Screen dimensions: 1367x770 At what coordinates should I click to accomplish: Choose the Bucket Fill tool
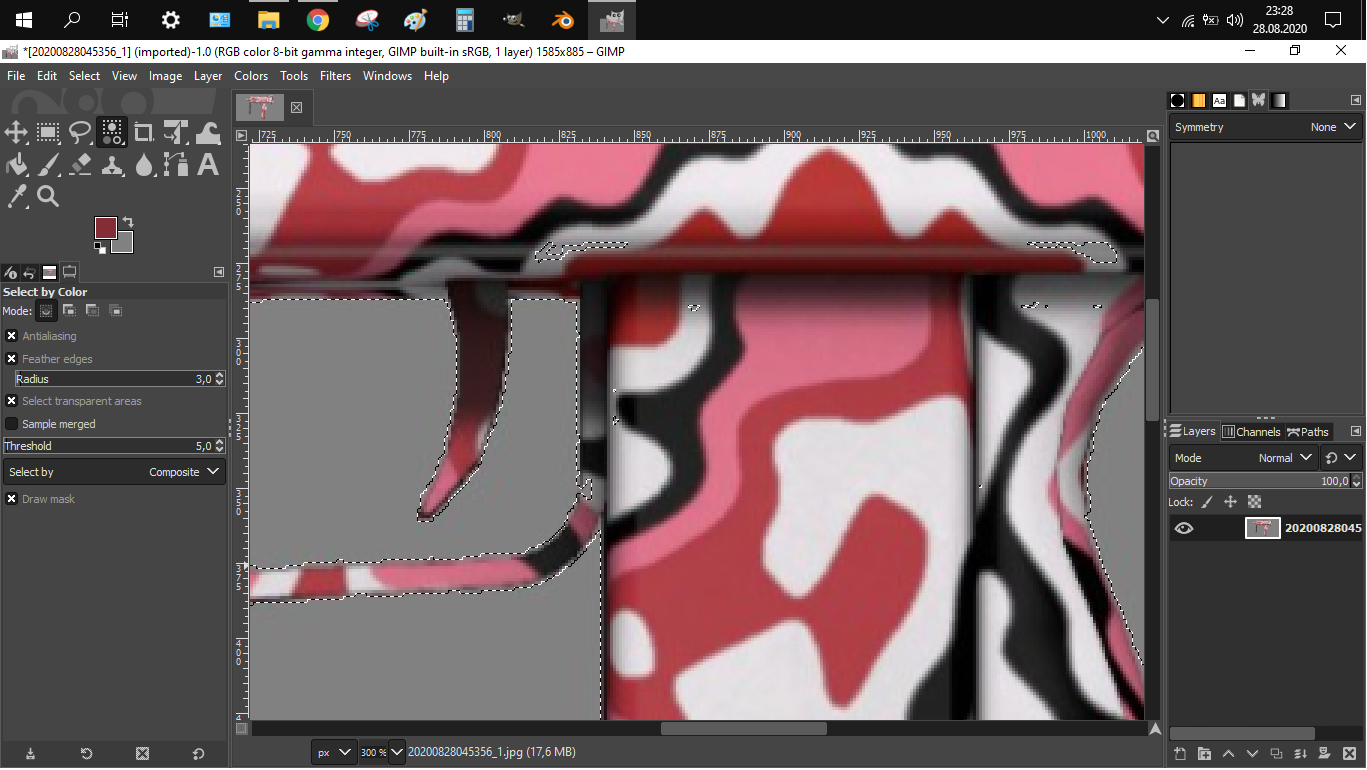(16, 164)
